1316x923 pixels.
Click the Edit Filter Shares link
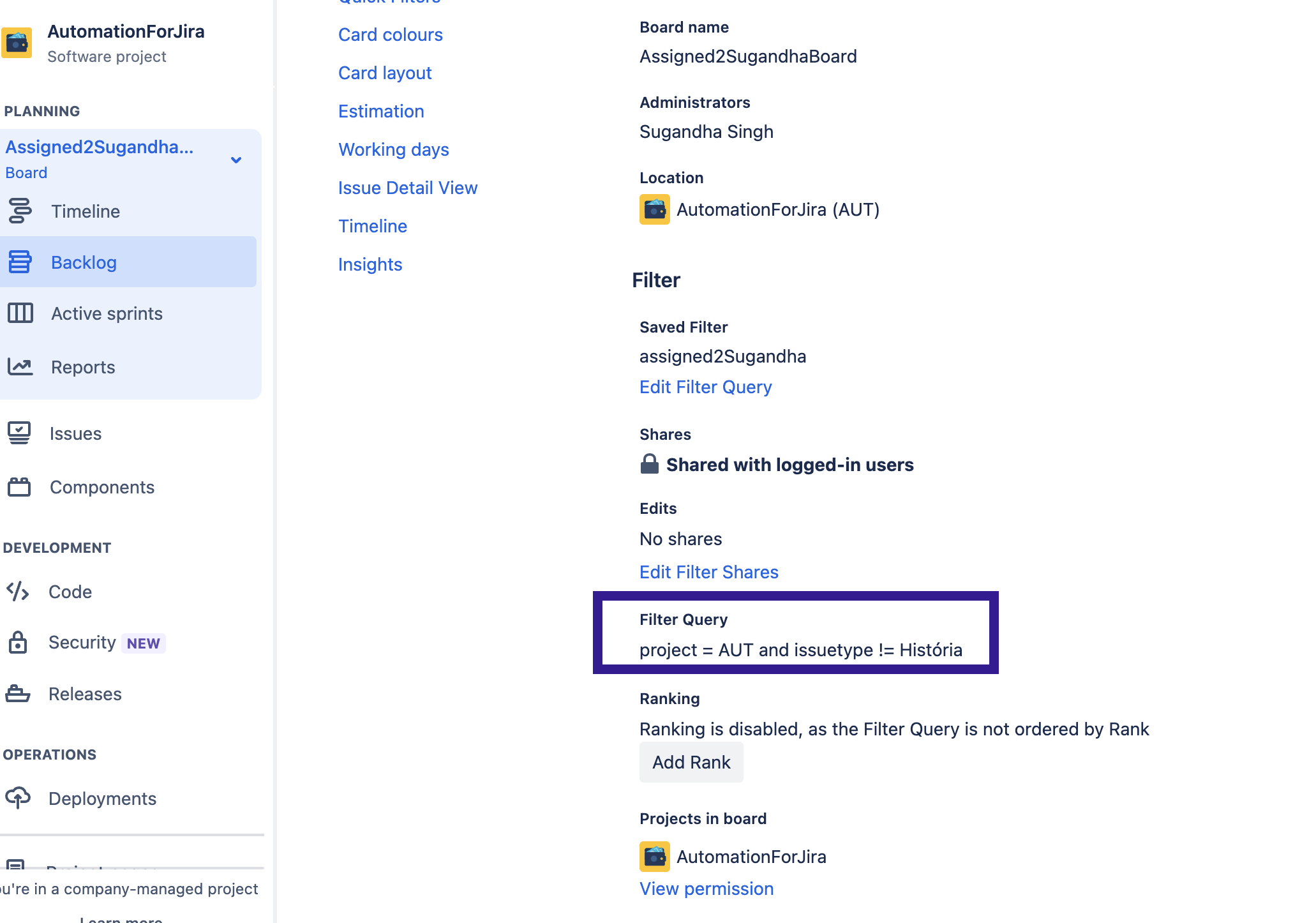coord(708,572)
